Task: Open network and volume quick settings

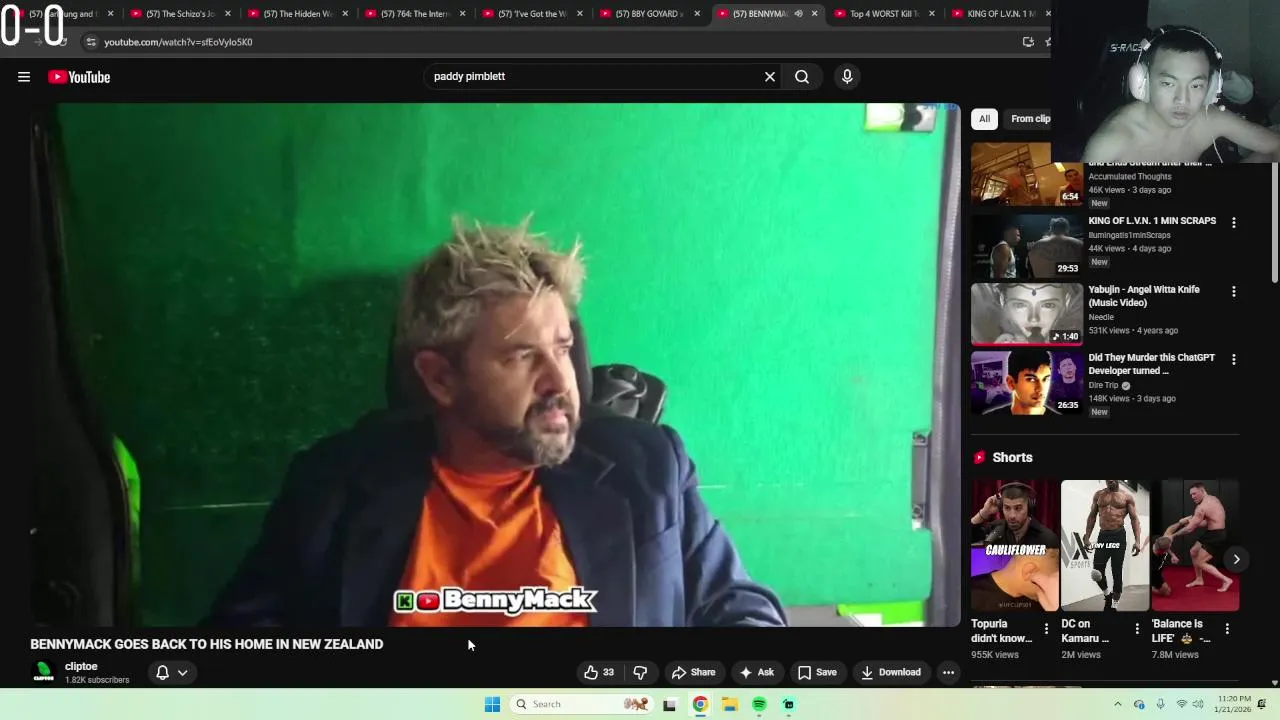Action: 1191,704
